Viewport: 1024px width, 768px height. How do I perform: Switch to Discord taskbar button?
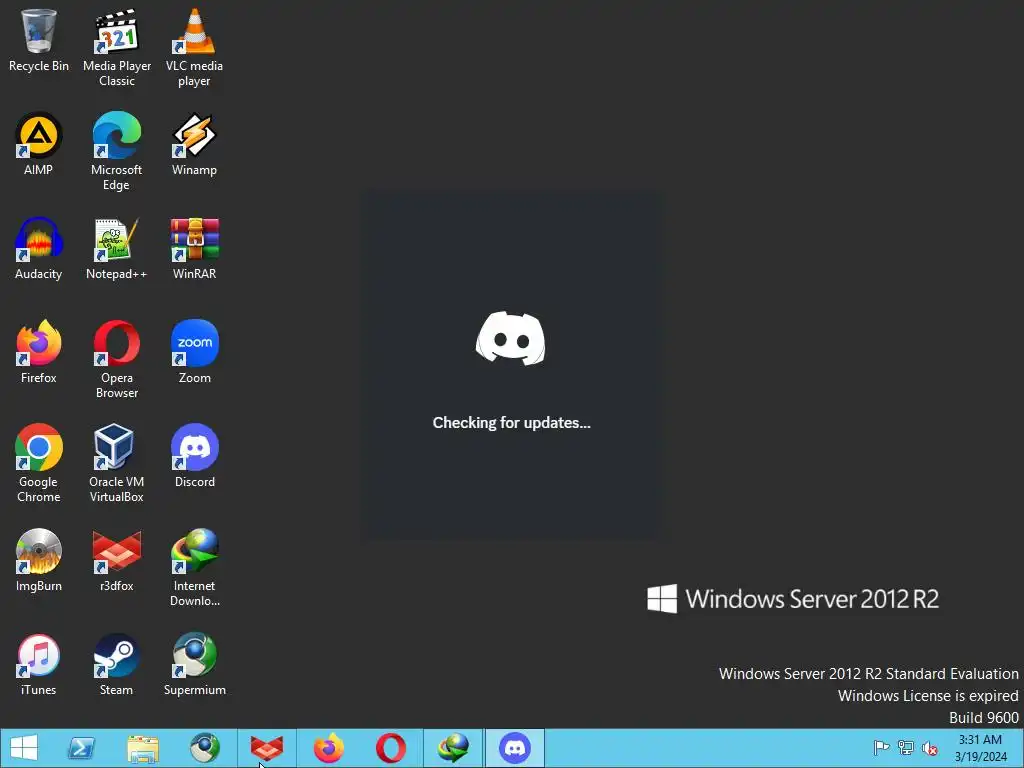[x=515, y=748]
